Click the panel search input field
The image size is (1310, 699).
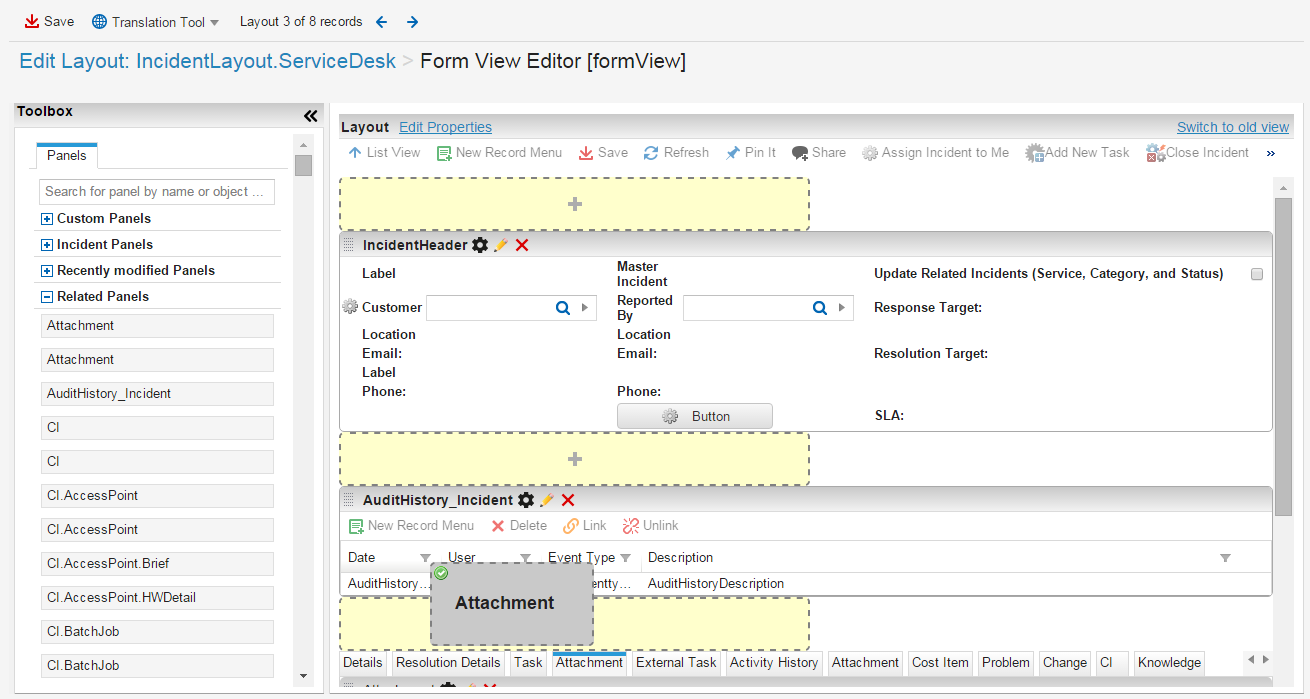point(156,191)
